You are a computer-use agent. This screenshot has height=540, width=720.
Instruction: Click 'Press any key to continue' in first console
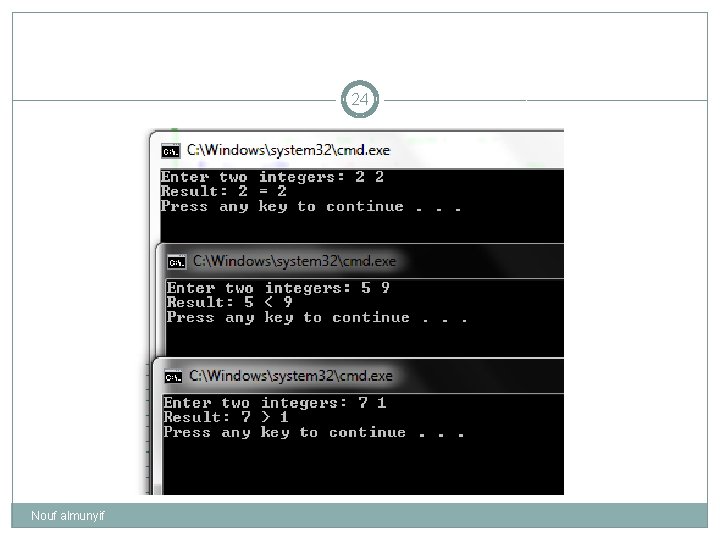[311, 207]
